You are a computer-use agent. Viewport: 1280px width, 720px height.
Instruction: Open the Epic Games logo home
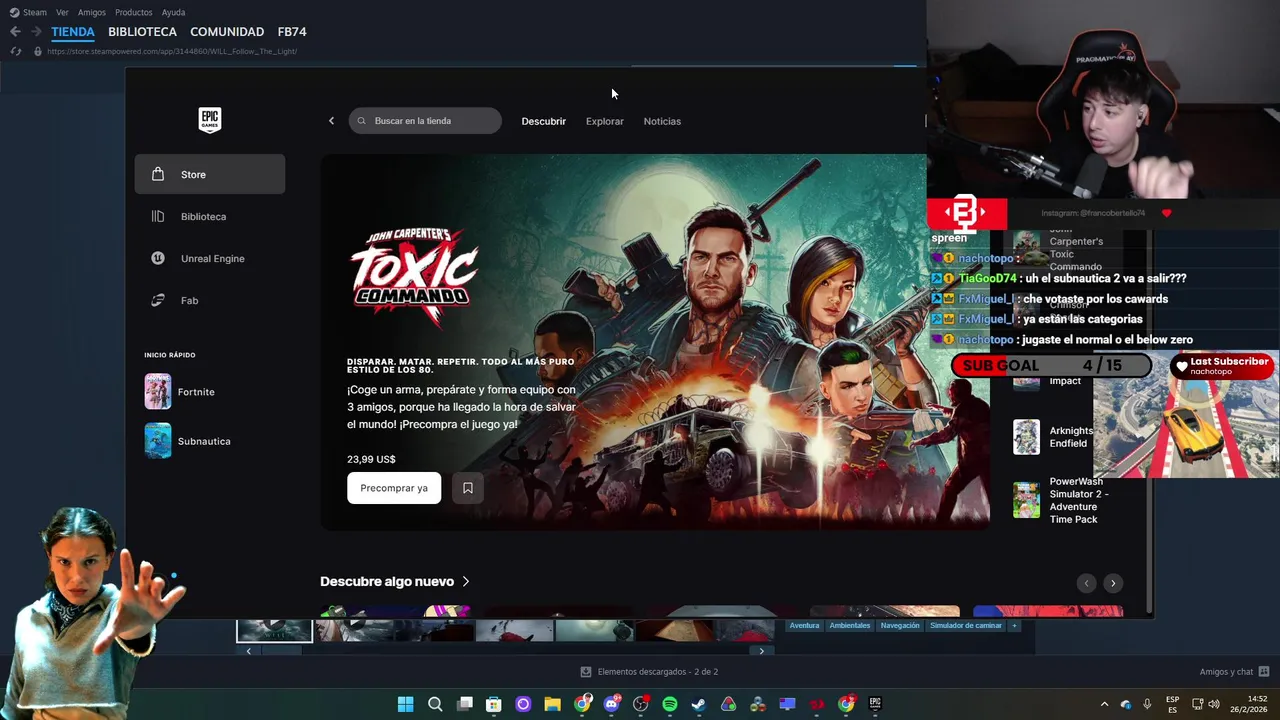pyautogui.click(x=209, y=120)
